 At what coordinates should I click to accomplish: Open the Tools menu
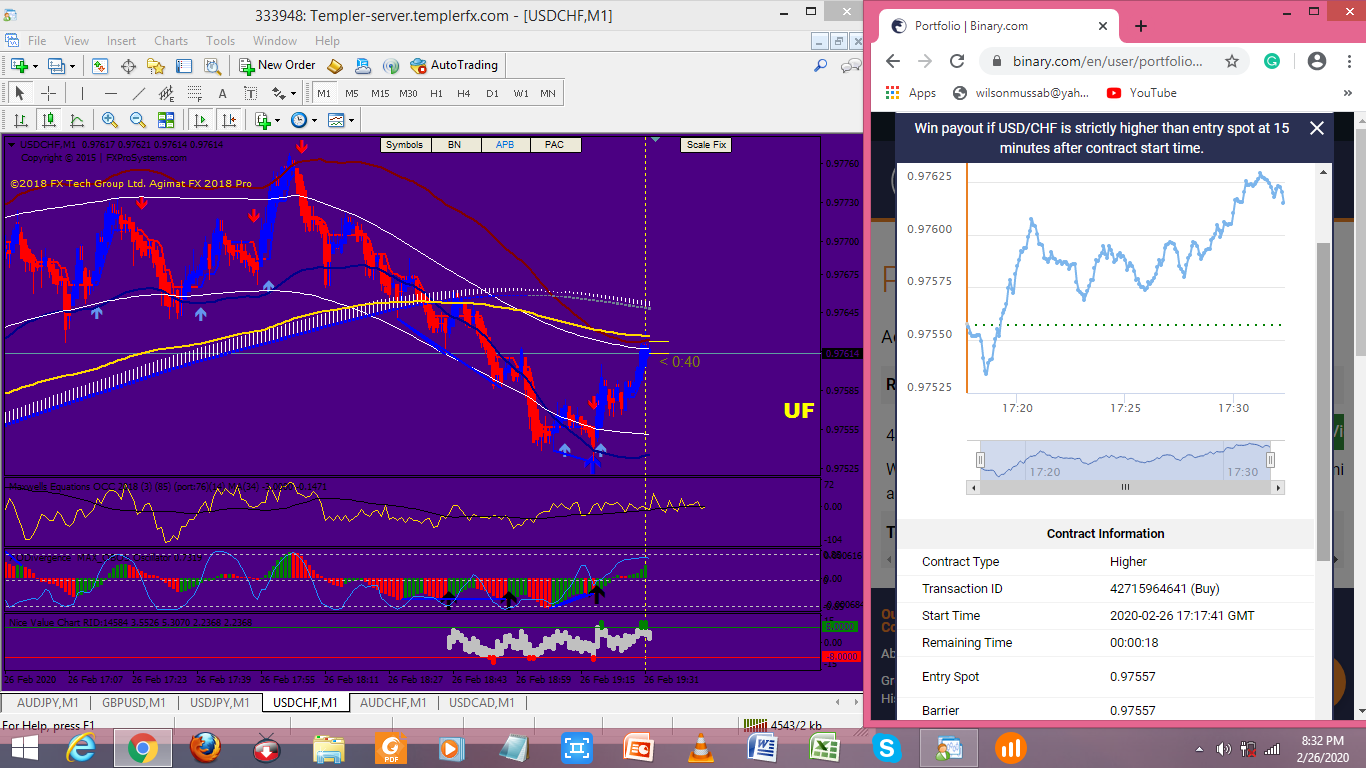[x=220, y=41]
